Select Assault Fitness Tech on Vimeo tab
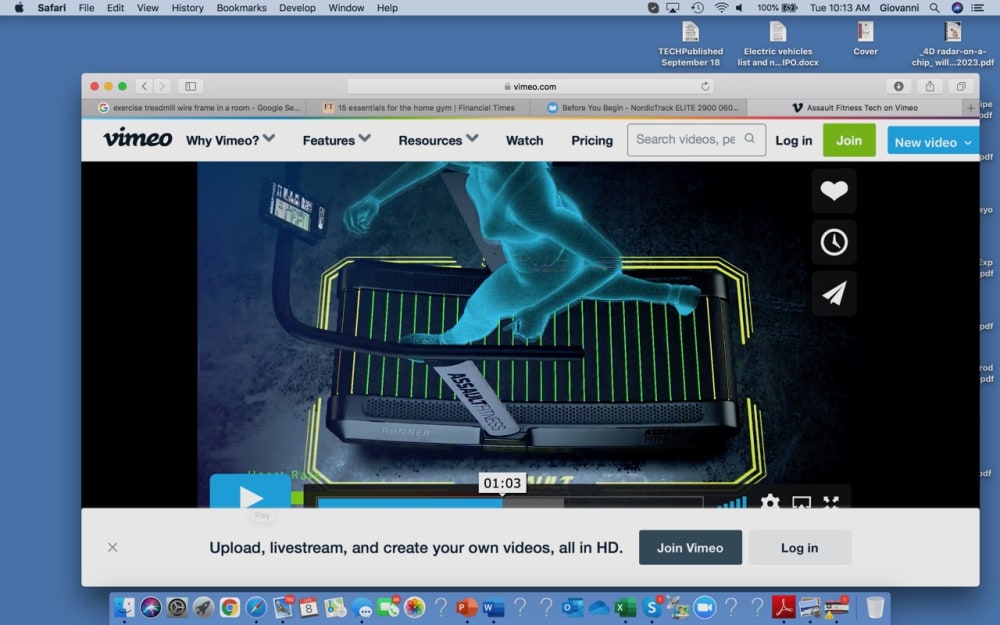Viewport: 1000px width, 625px height. tap(855, 108)
